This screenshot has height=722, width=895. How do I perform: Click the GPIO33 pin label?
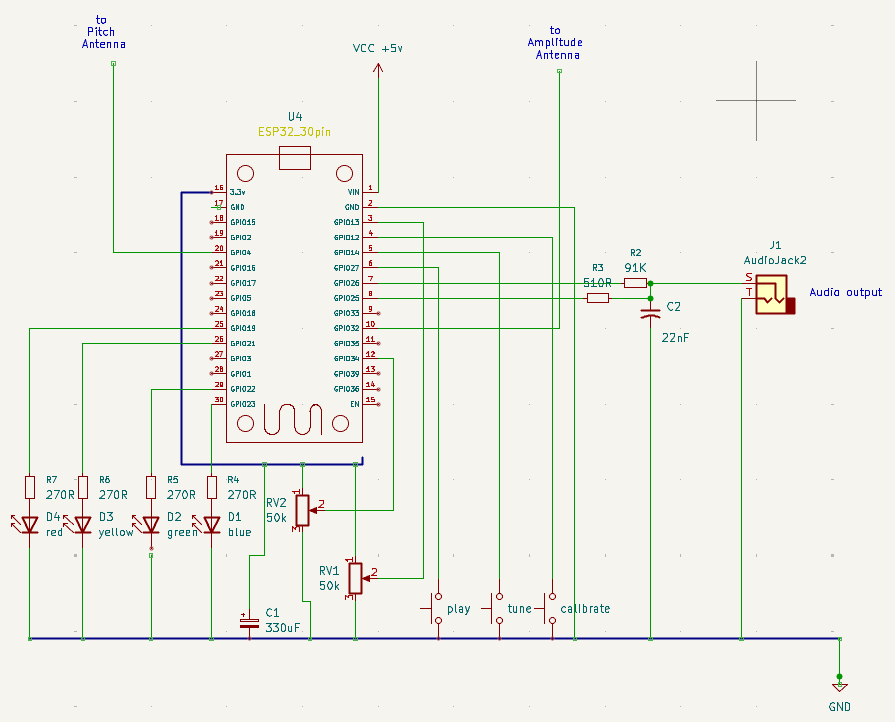tap(346, 313)
